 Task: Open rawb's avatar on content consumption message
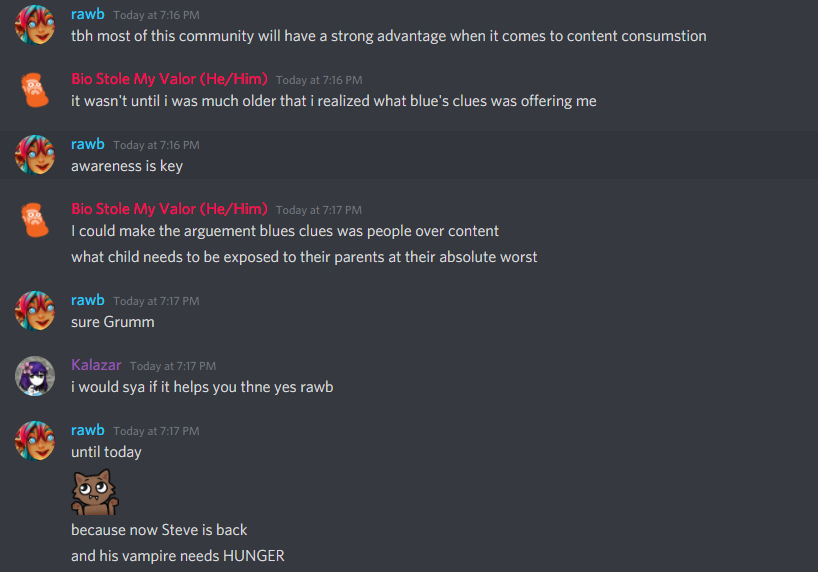pyautogui.click(x=35, y=25)
